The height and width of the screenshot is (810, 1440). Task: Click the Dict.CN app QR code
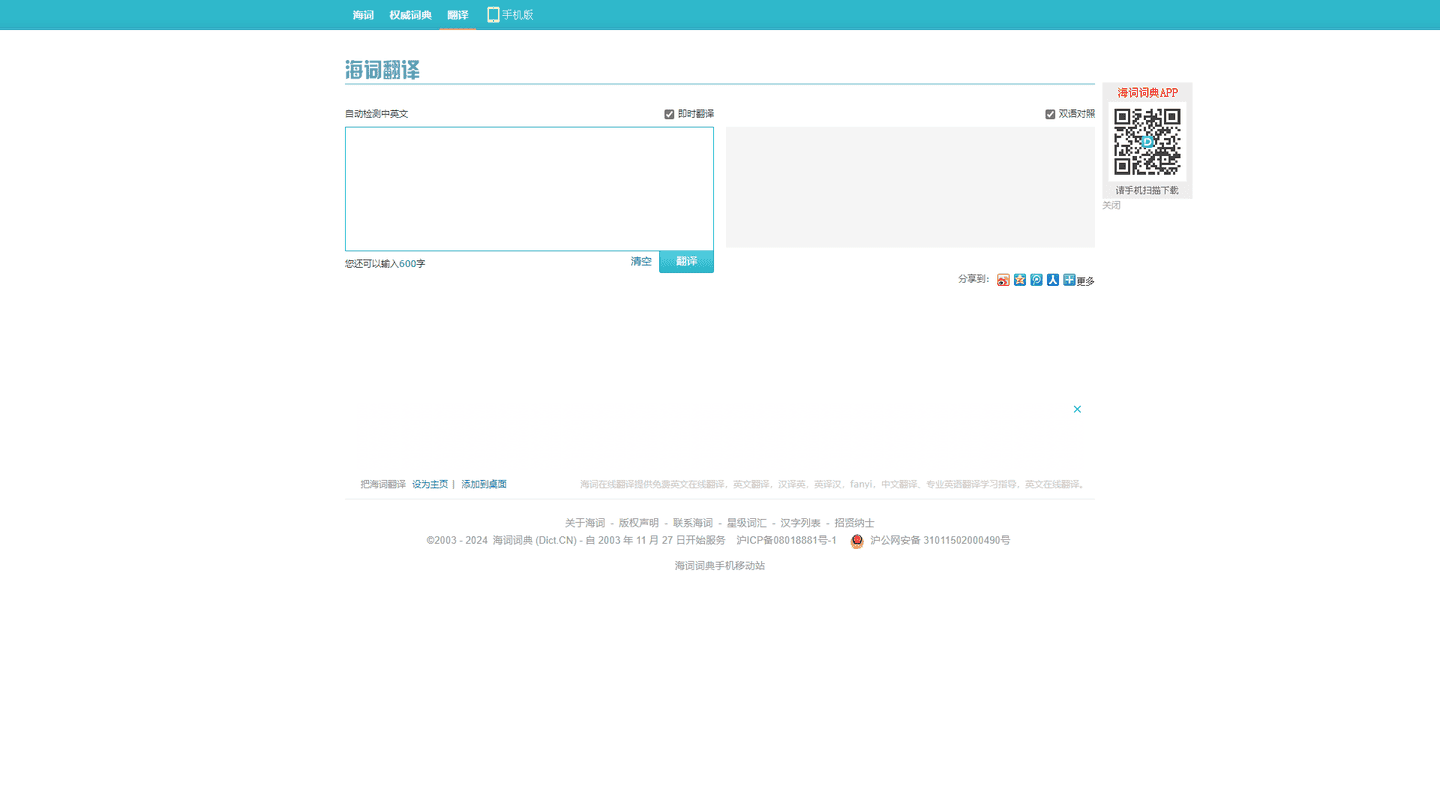point(1148,142)
